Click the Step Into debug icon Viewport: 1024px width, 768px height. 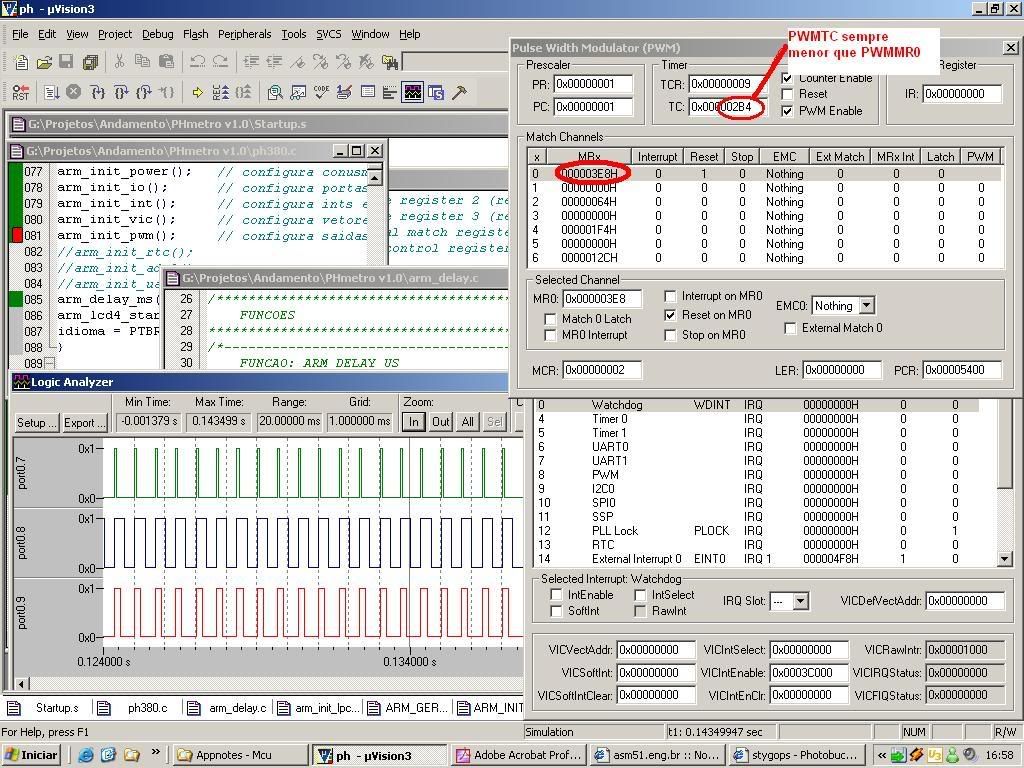98,92
